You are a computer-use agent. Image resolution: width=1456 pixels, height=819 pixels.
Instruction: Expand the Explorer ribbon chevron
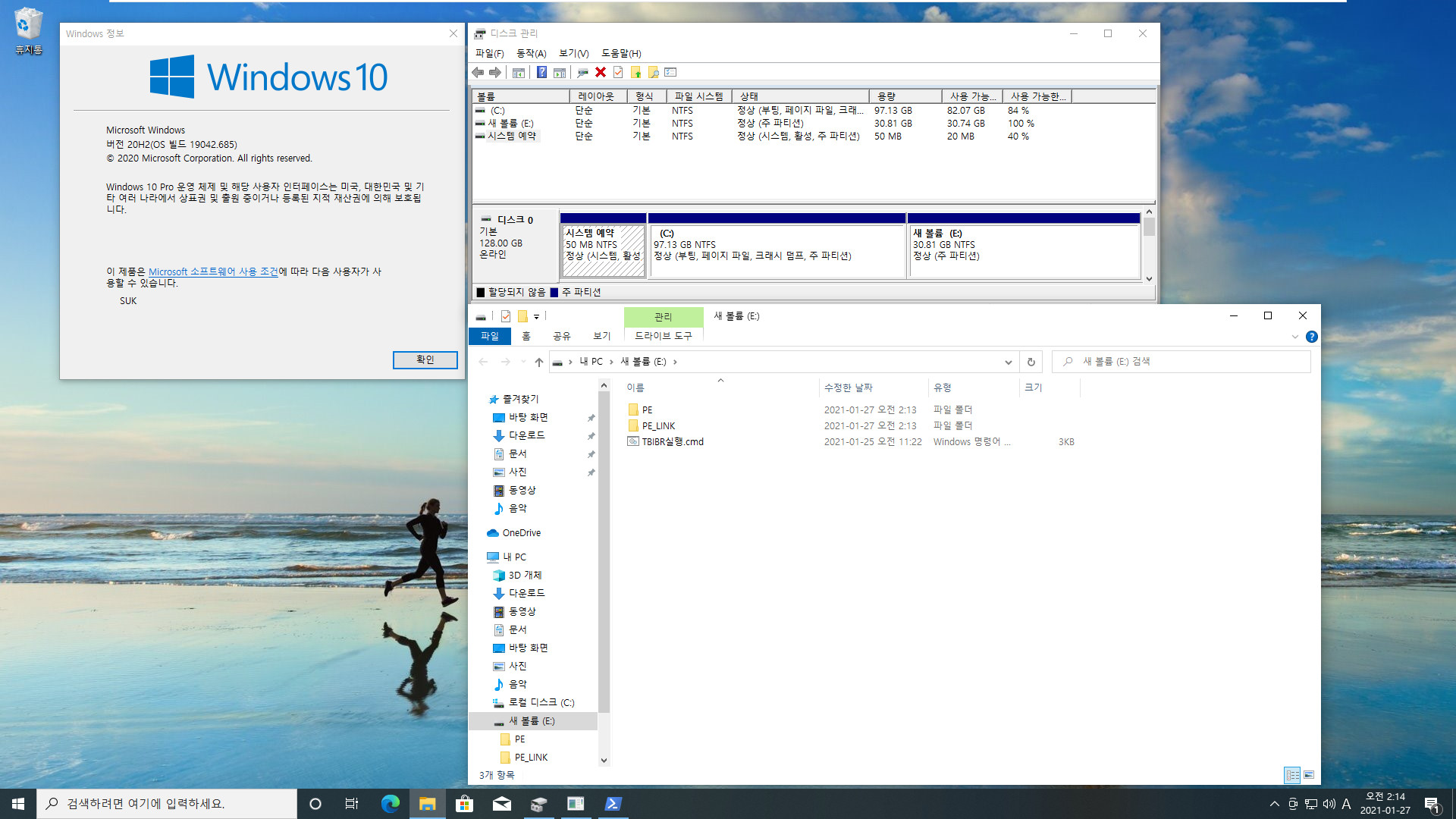(x=1295, y=337)
